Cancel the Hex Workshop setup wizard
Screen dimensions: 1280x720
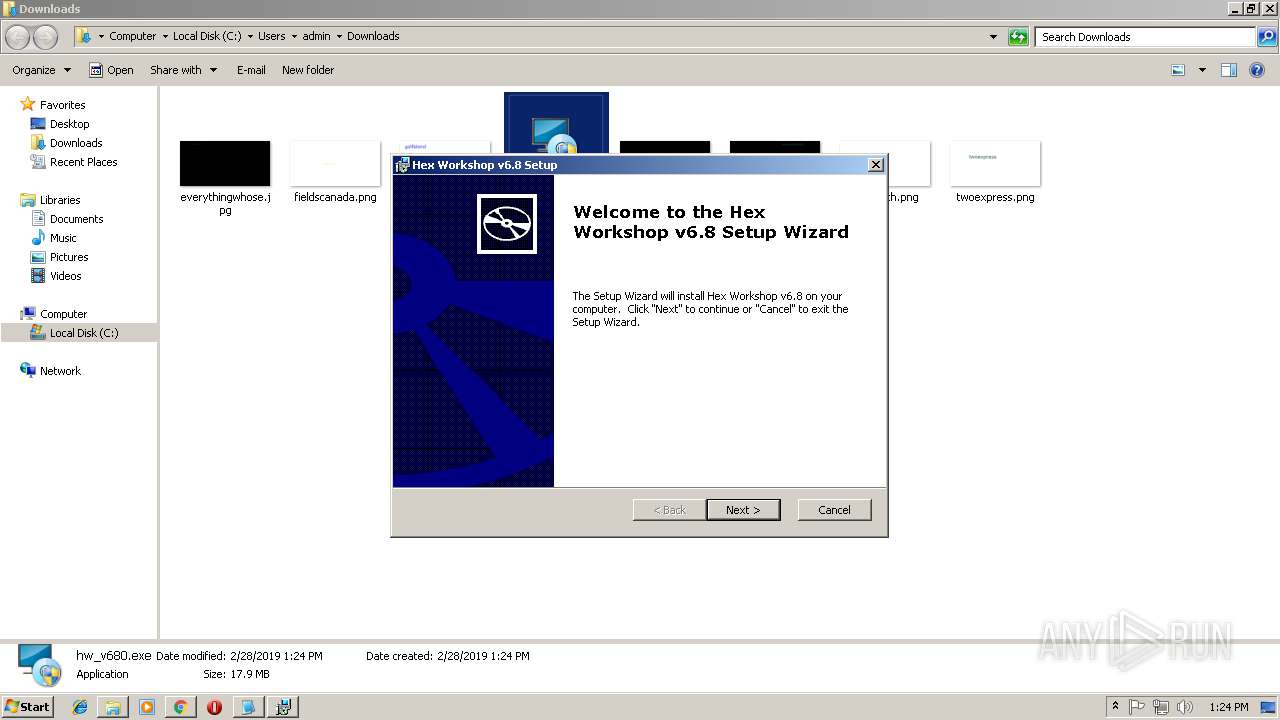coord(834,510)
